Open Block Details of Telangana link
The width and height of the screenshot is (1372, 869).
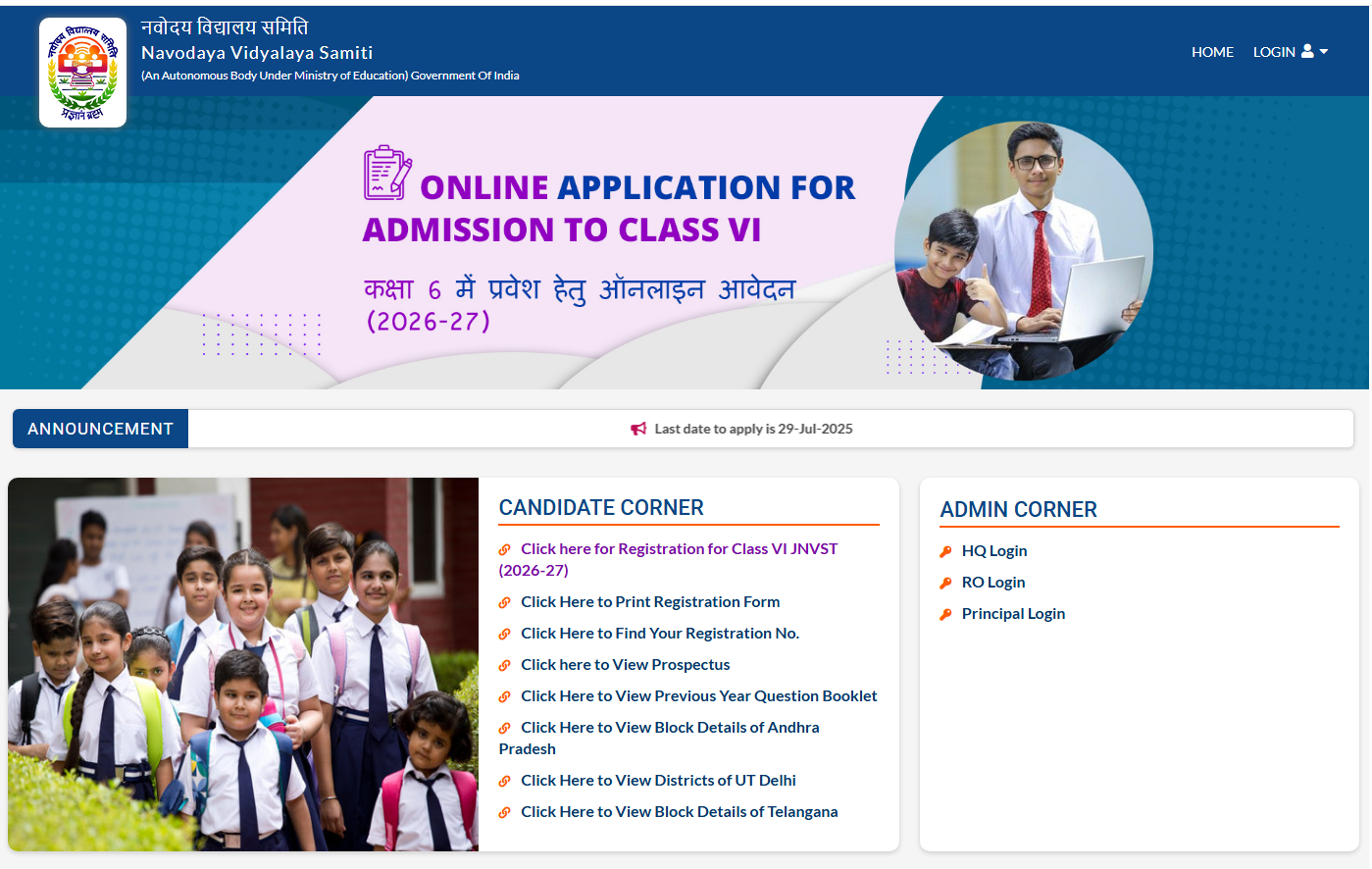680,812
